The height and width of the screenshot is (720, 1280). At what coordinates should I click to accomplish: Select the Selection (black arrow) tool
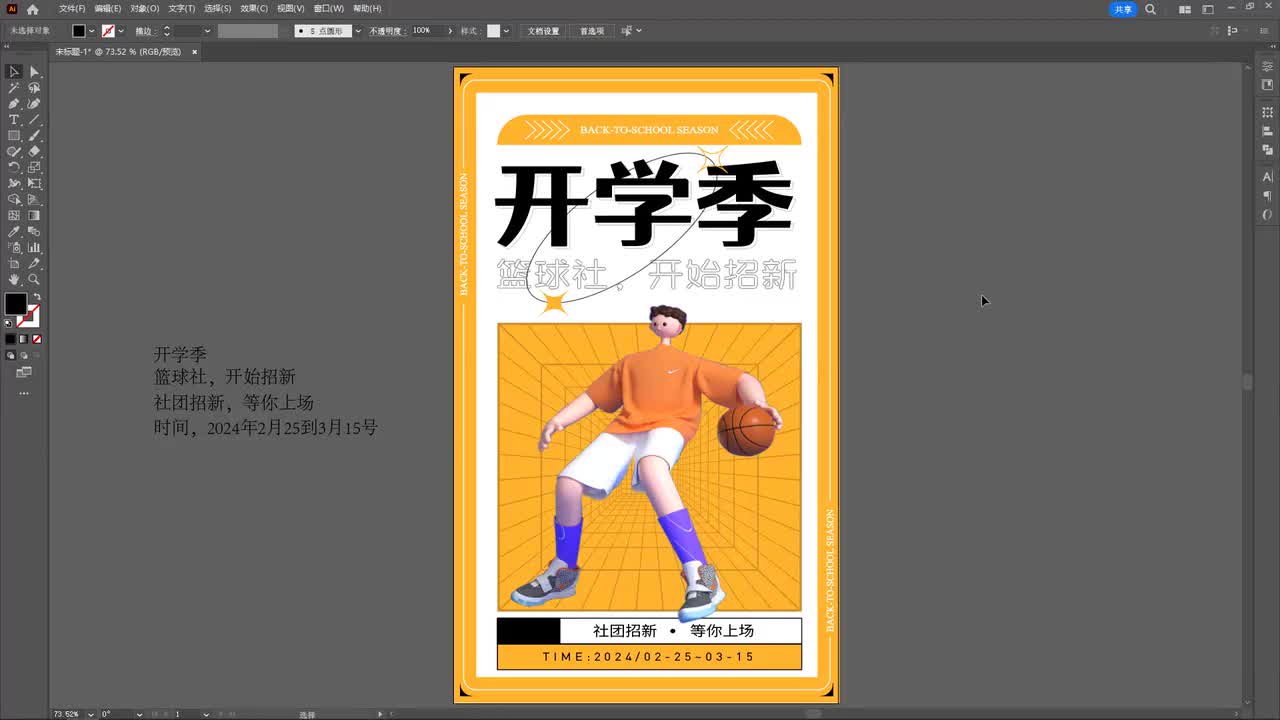(14, 72)
